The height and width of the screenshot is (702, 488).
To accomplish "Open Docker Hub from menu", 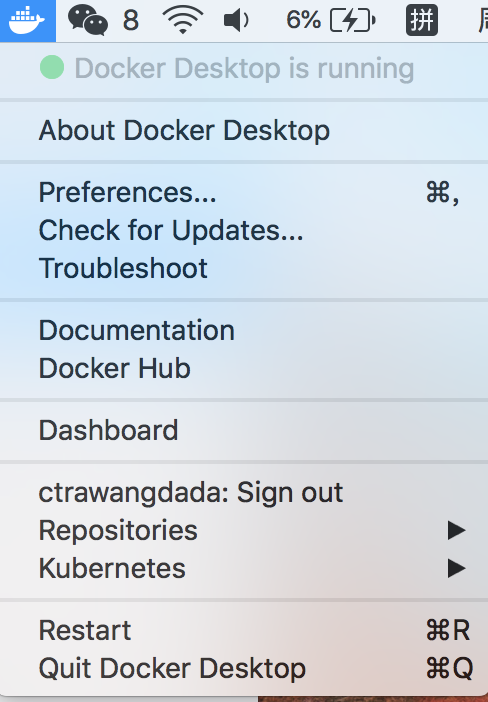I will (x=244, y=368).
